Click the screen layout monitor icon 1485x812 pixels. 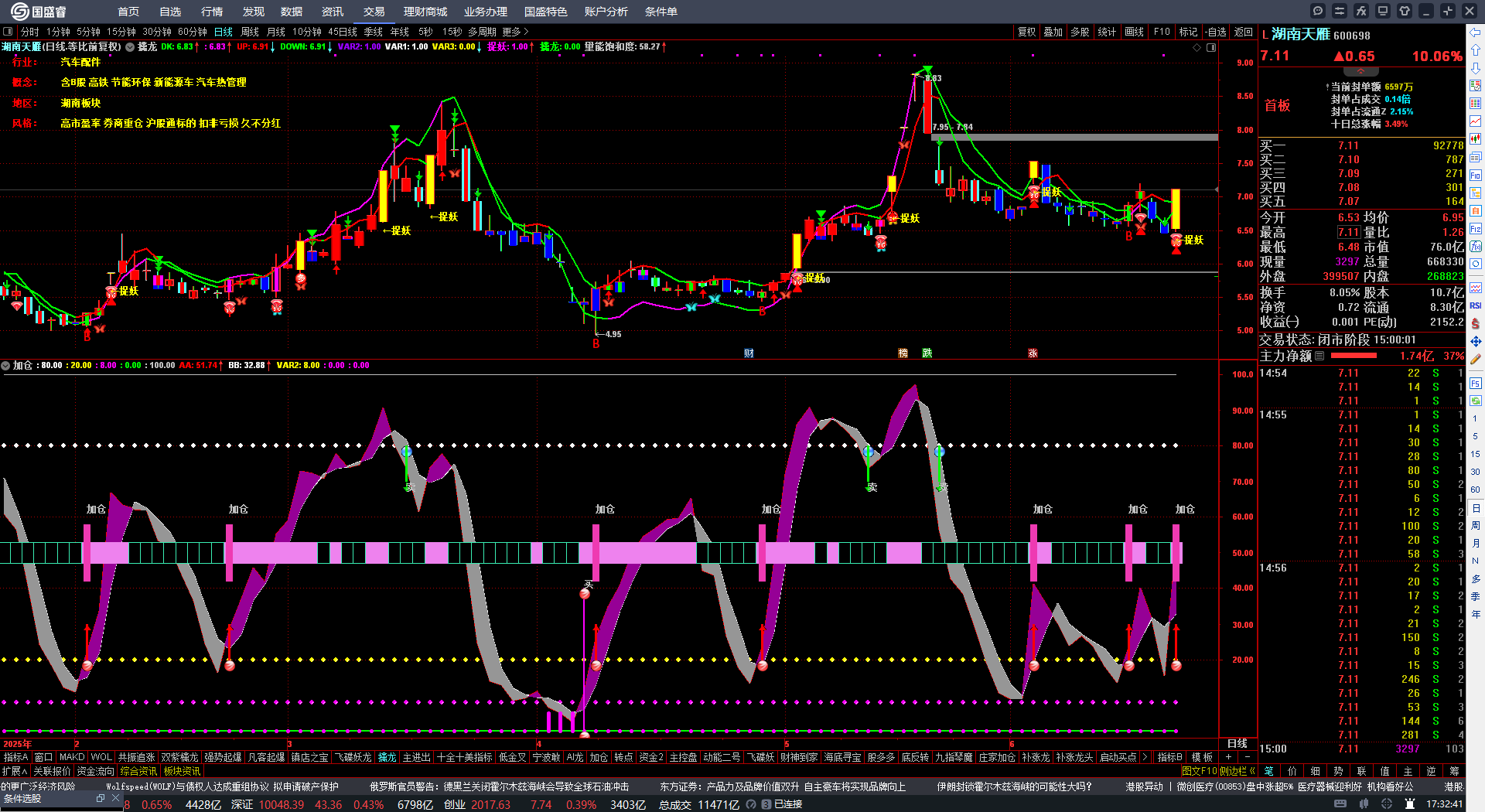pos(1383,11)
